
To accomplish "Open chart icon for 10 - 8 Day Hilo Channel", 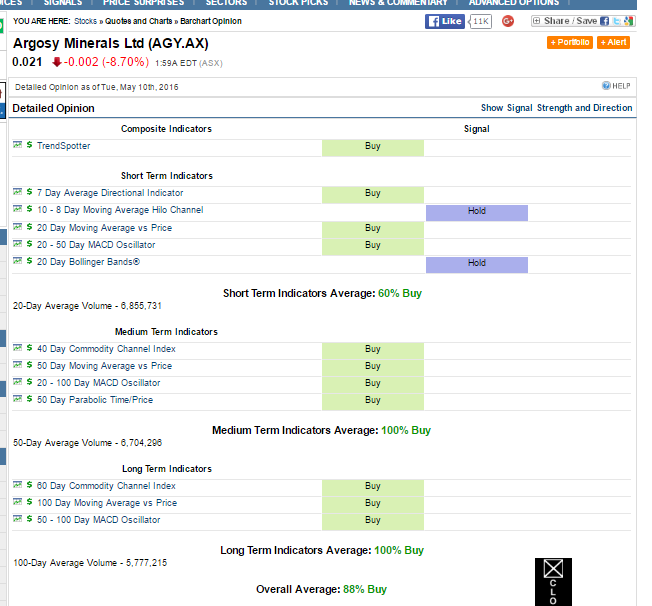I will pyautogui.click(x=17, y=209).
